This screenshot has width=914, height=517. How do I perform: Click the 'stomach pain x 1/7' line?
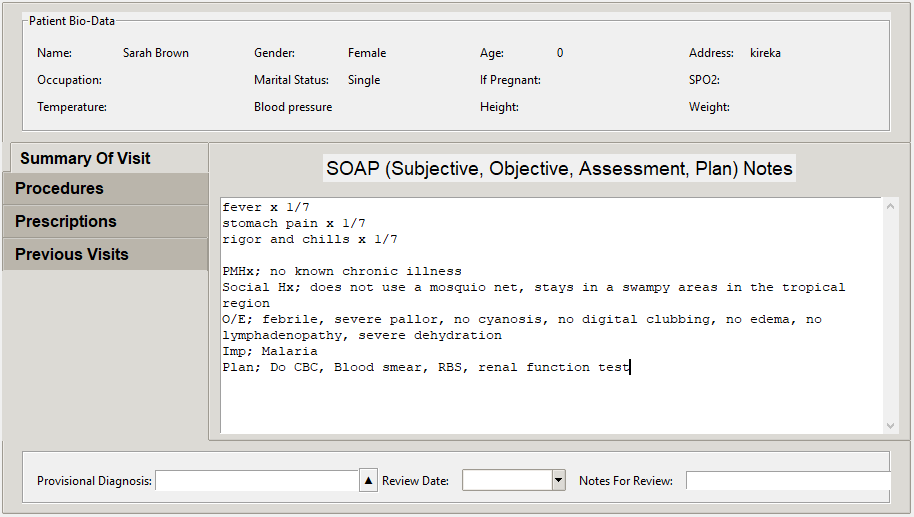click(294, 223)
